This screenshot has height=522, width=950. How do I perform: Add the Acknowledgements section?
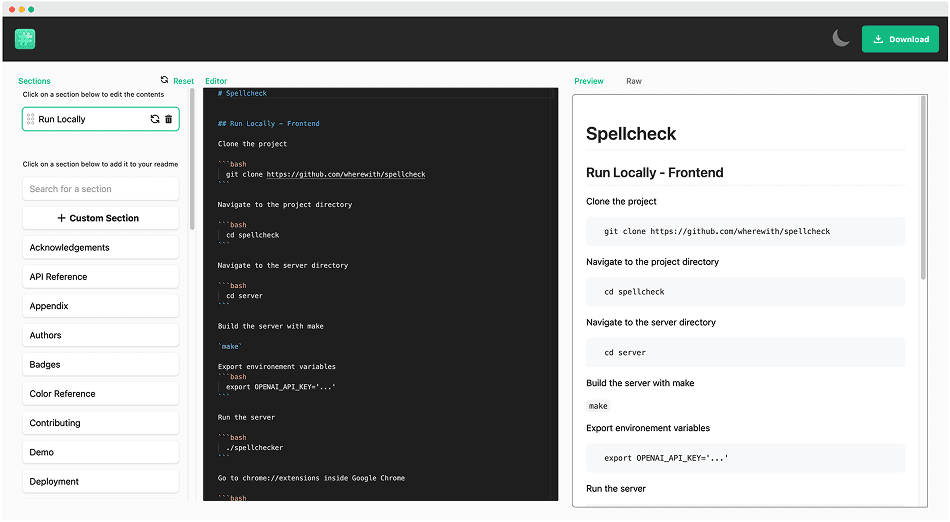pos(101,248)
